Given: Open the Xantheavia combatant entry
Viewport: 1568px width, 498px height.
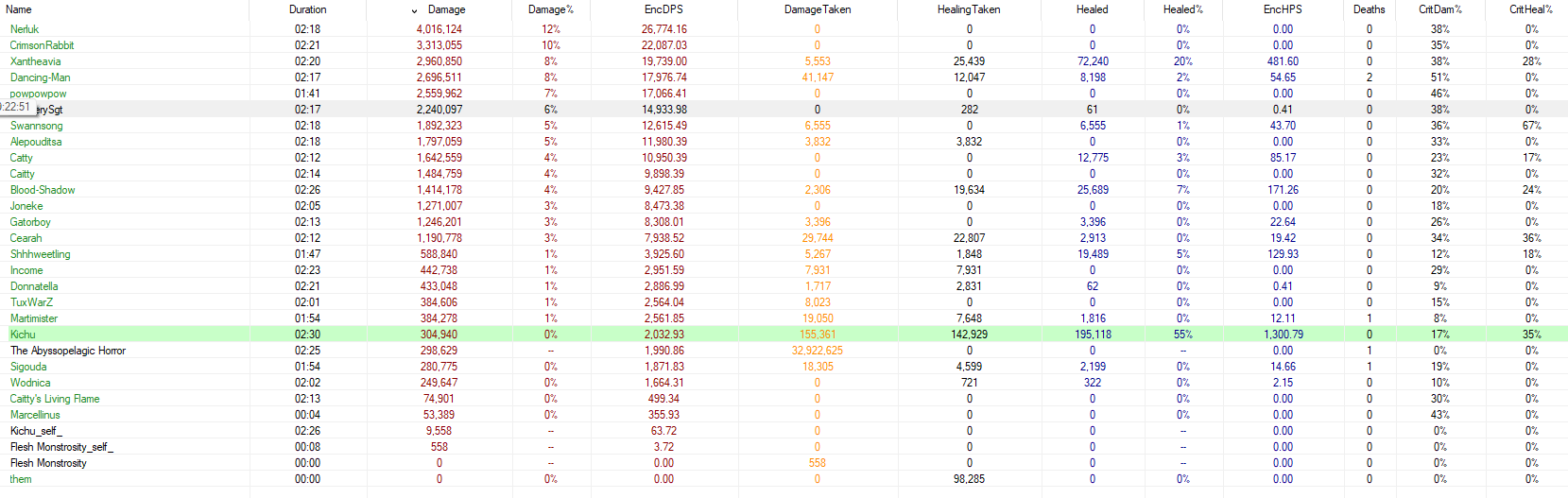Looking at the screenshot, I should pos(35,61).
